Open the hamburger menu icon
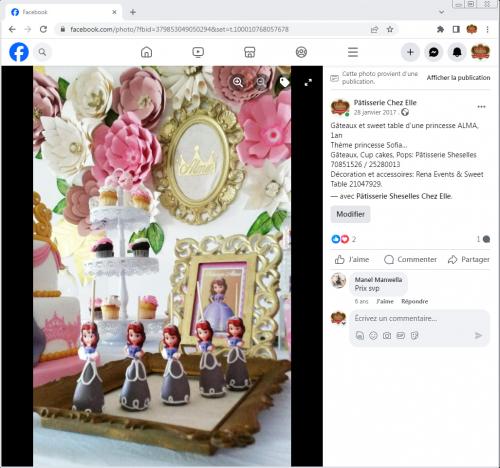Screen dimensions: 500x468 [x=353, y=52]
